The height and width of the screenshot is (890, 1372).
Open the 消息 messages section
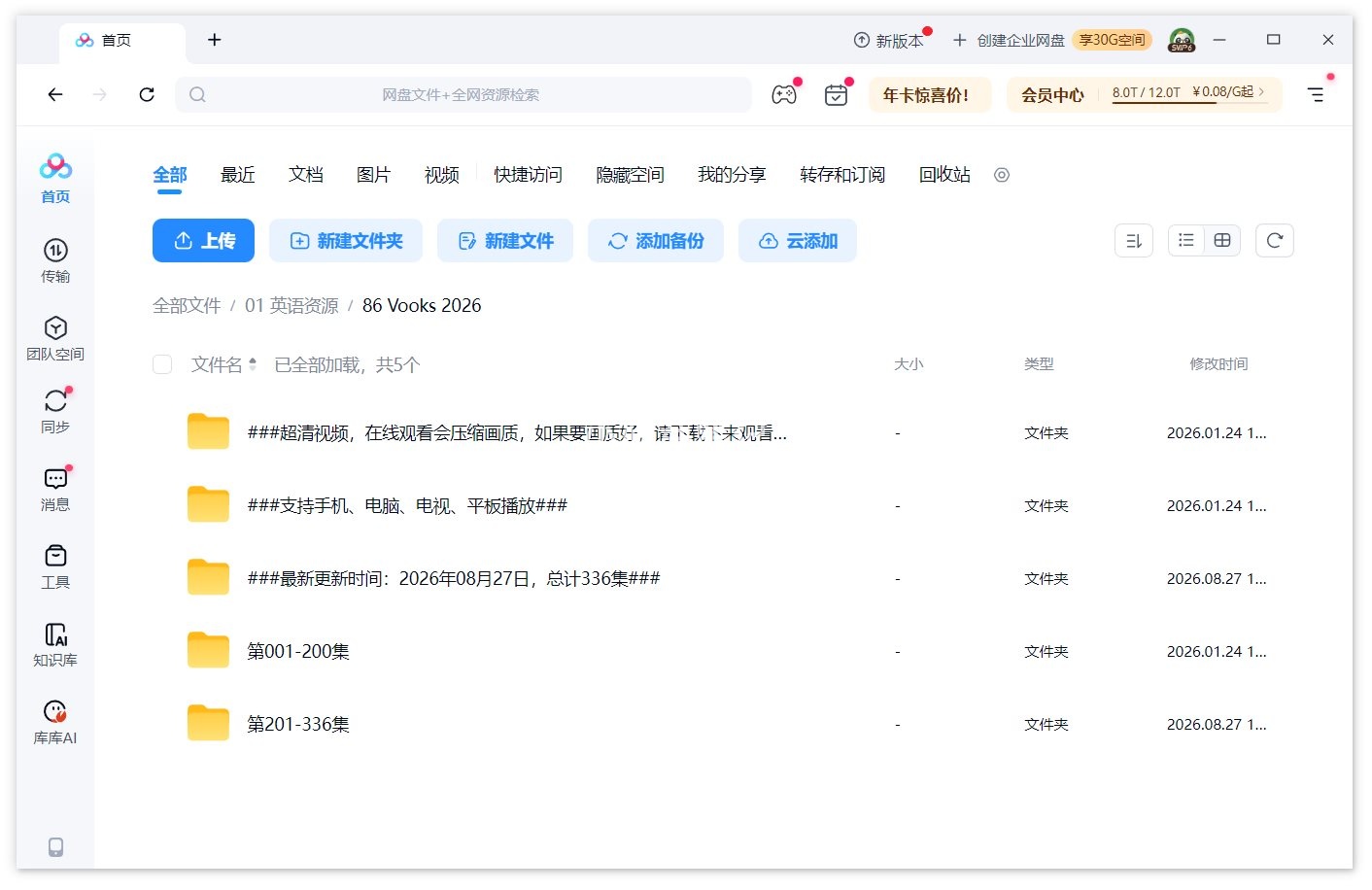(x=55, y=489)
